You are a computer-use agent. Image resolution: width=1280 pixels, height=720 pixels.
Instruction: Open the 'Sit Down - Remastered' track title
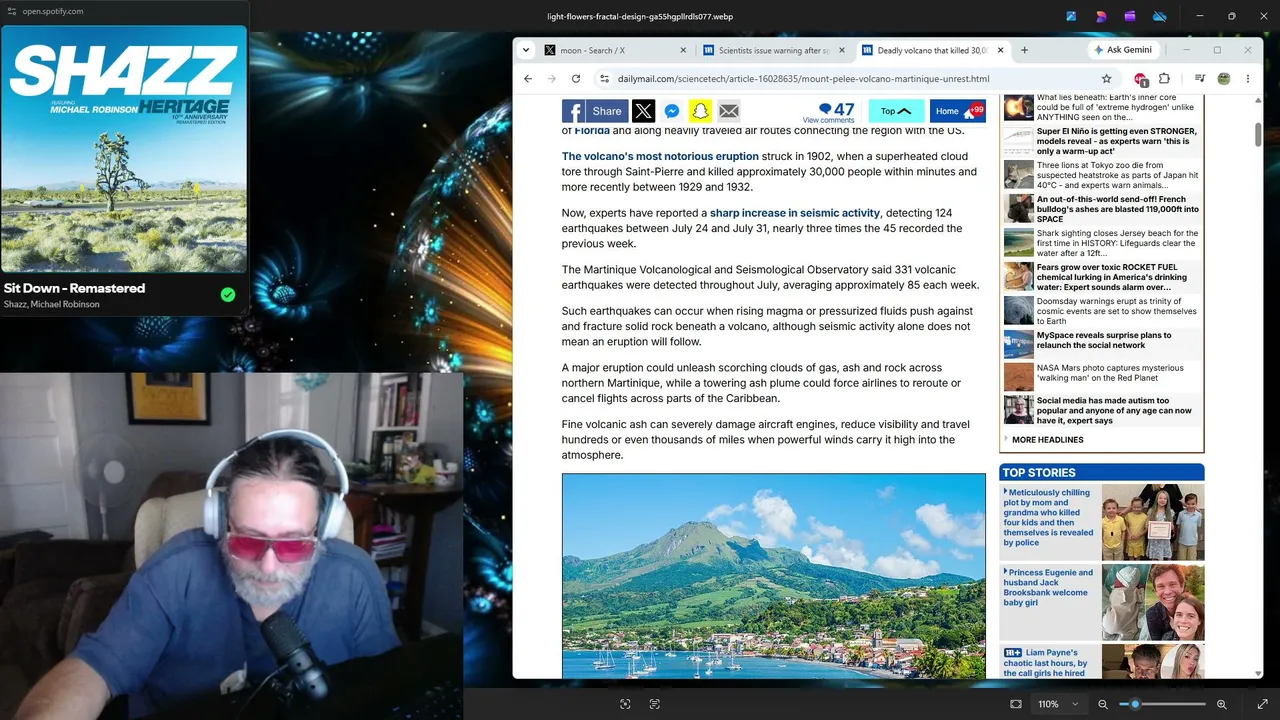74,288
